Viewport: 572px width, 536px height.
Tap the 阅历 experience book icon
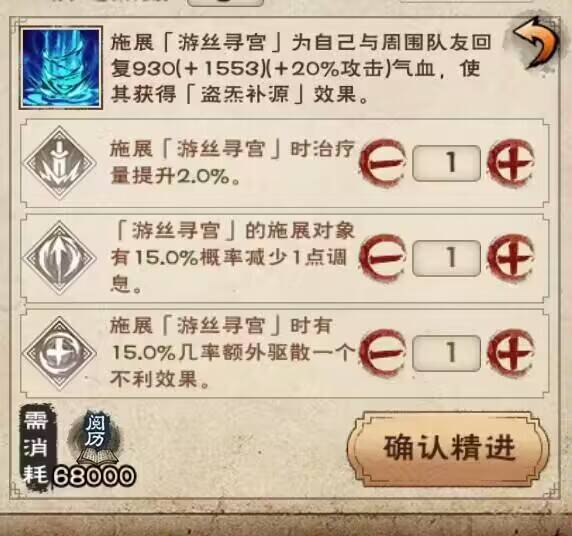[96, 439]
